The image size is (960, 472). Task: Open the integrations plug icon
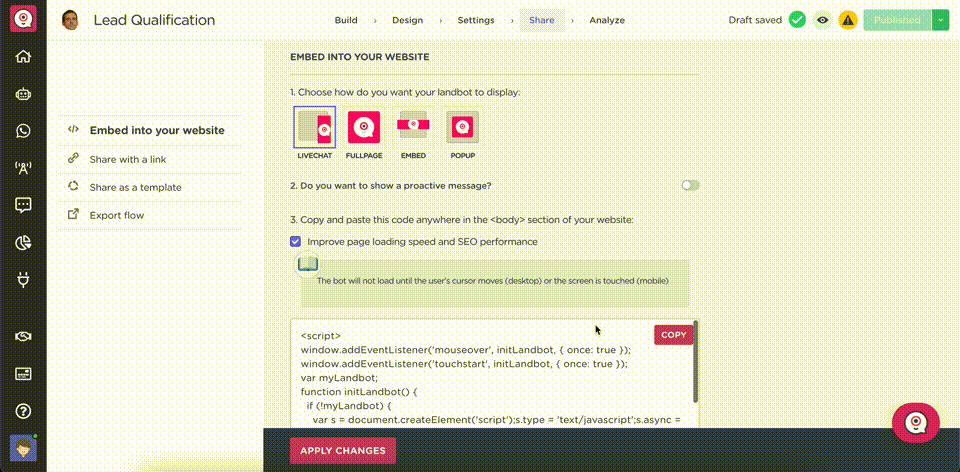23,280
